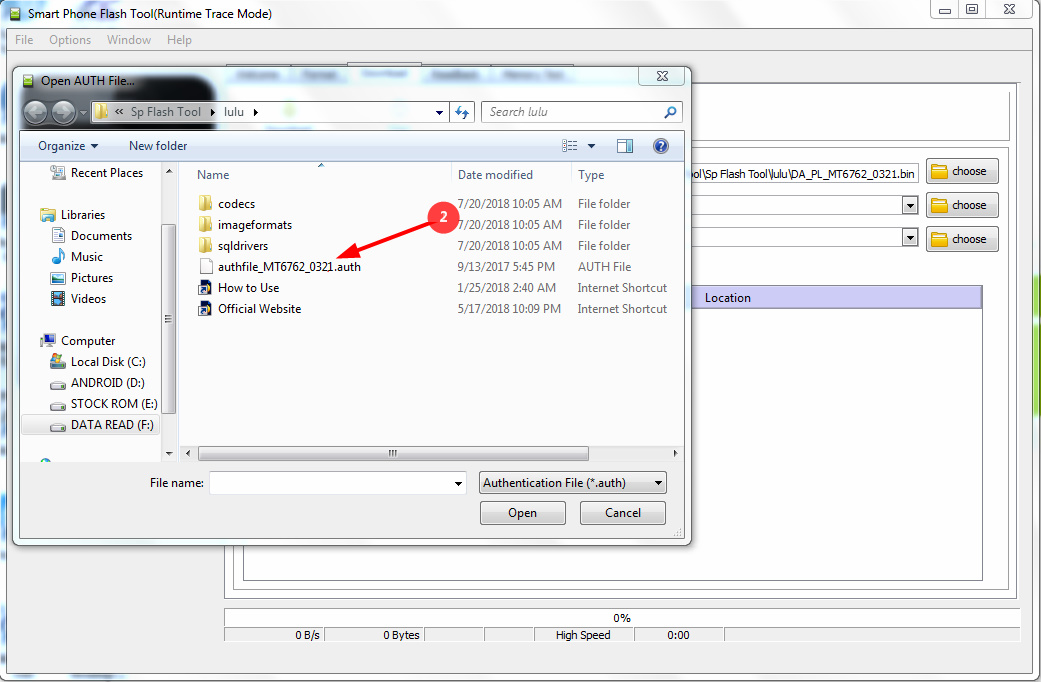The image size is (1041, 682).
Task: Click the ANDROID (D:) drive icon
Action: (x=58, y=384)
